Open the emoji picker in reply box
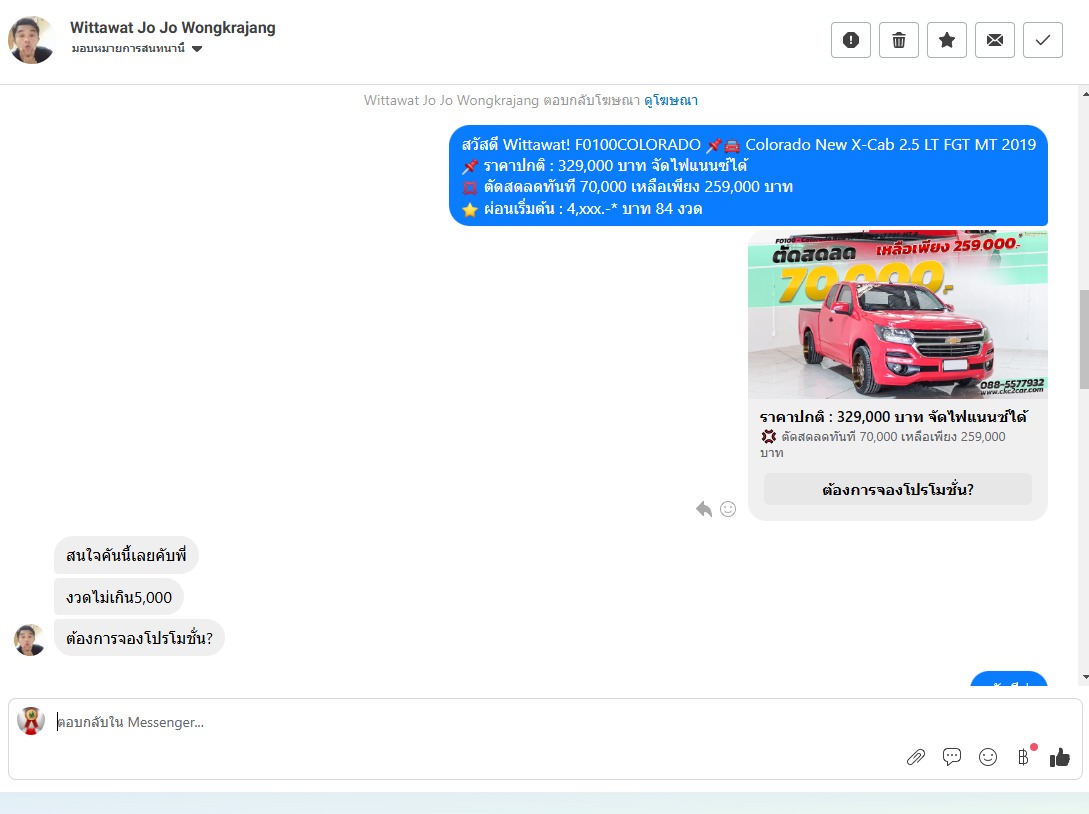The width and height of the screenshot is (1089, 814). [x=988, y=757]
